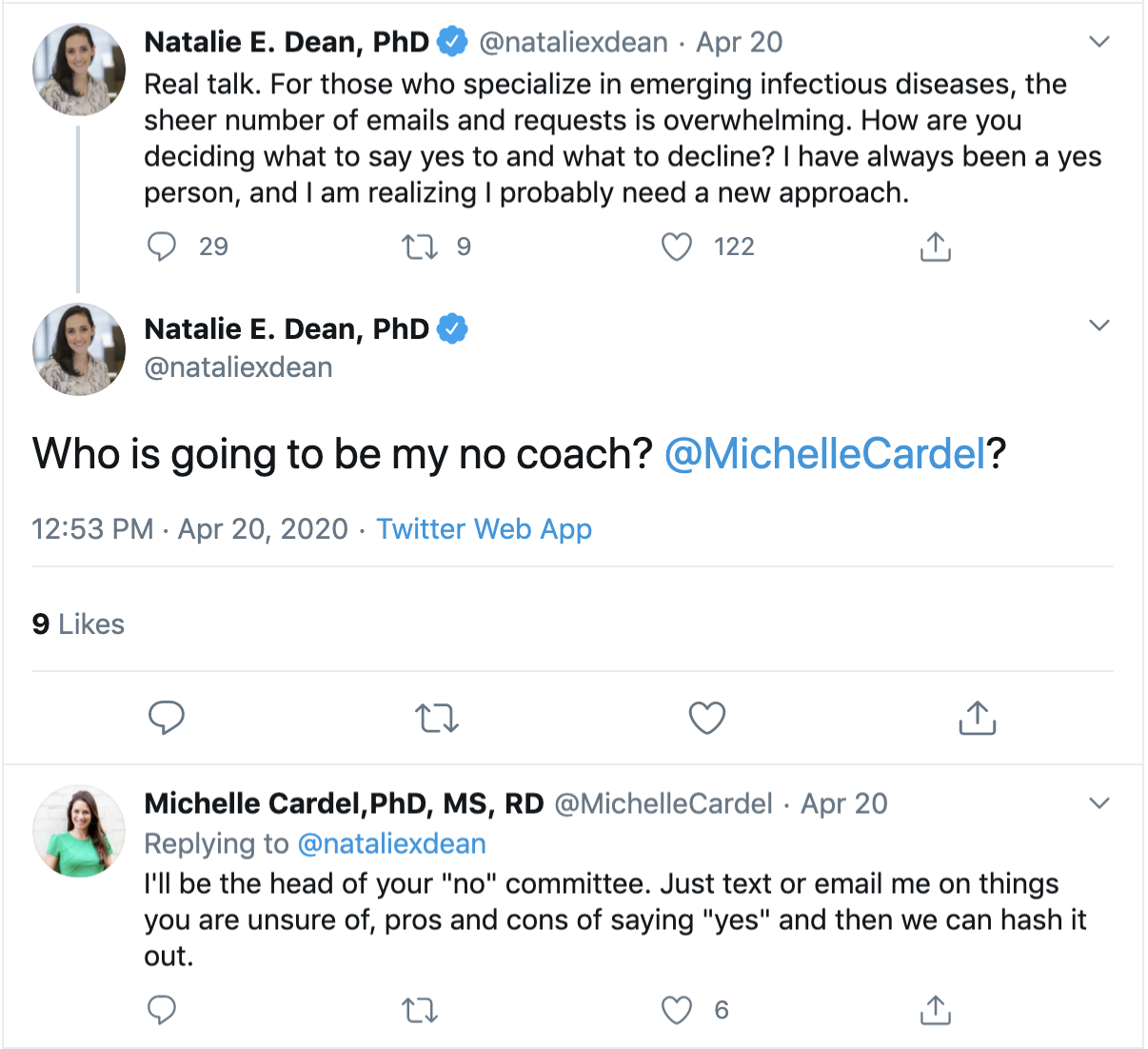Reply to the first tweet with 29 replies
Screen dimensions: 1148x1049
tap(162, 247)
